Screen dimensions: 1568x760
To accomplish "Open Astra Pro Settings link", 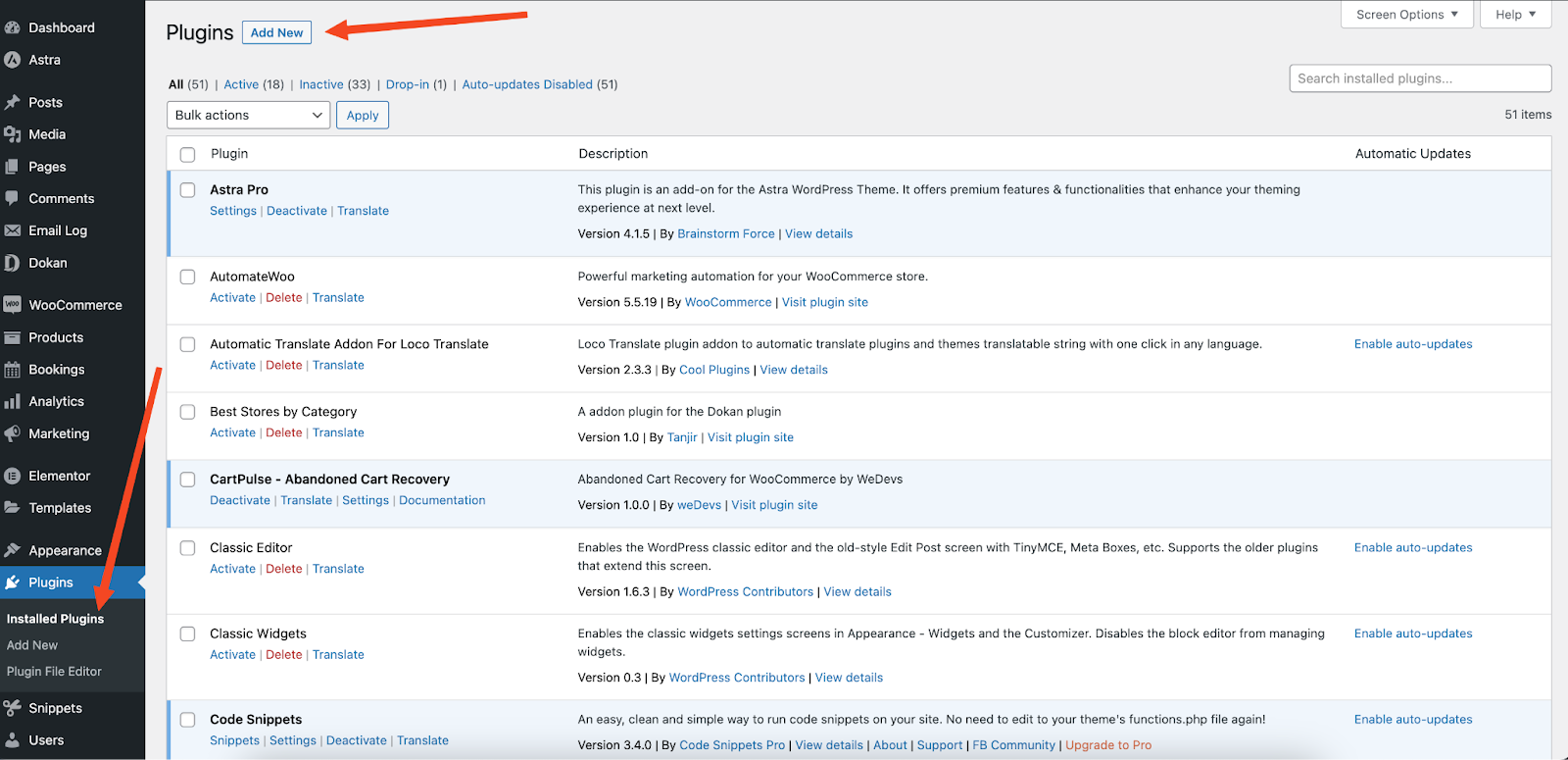I will [x=233, y=211].
